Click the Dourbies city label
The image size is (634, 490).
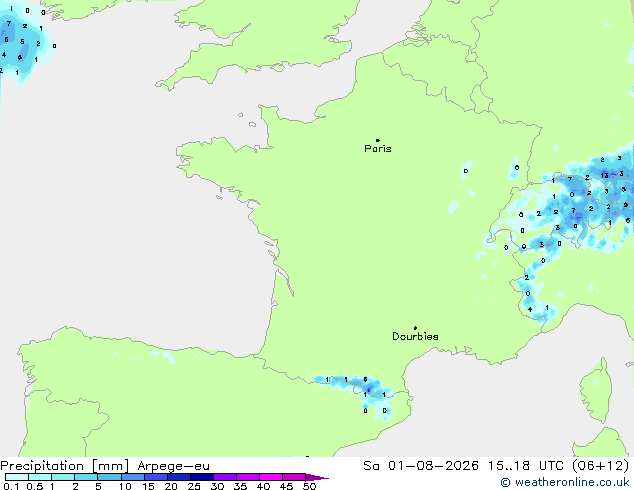click(415, 336)
